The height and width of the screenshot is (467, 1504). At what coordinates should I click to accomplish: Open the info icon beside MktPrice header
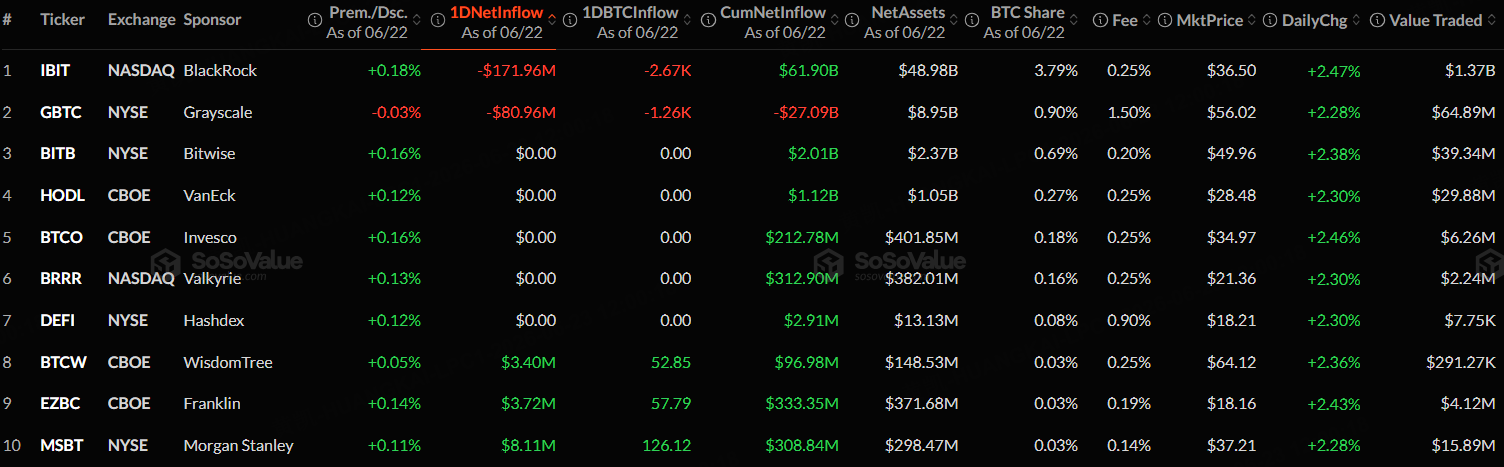pos(1166,20)
